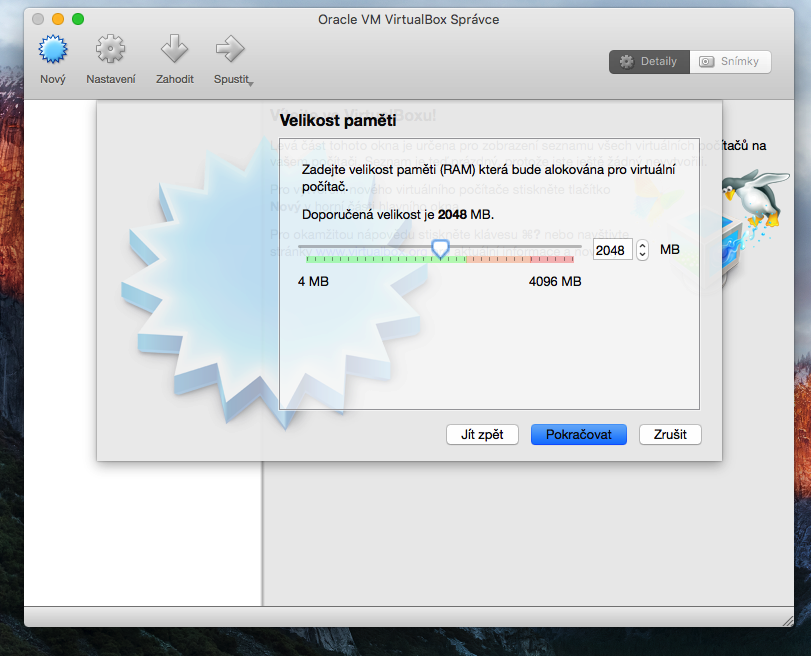
Task: Switch to the Snímky snapshots view
Action: [730, 61]
